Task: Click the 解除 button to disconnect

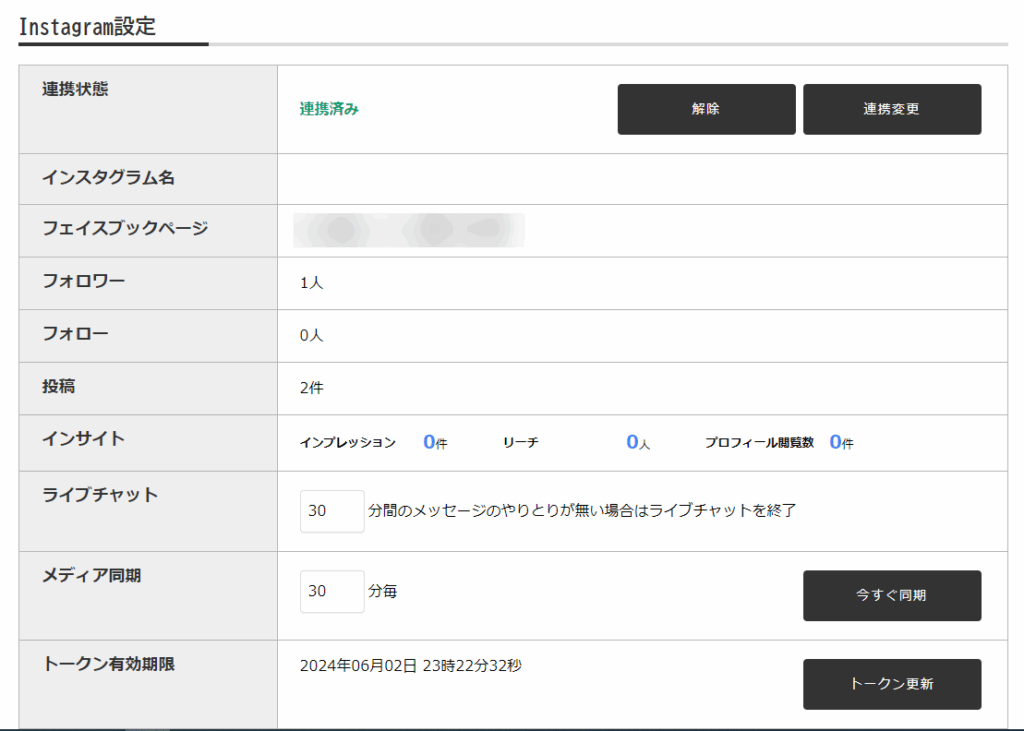Action: pos(706,109)
